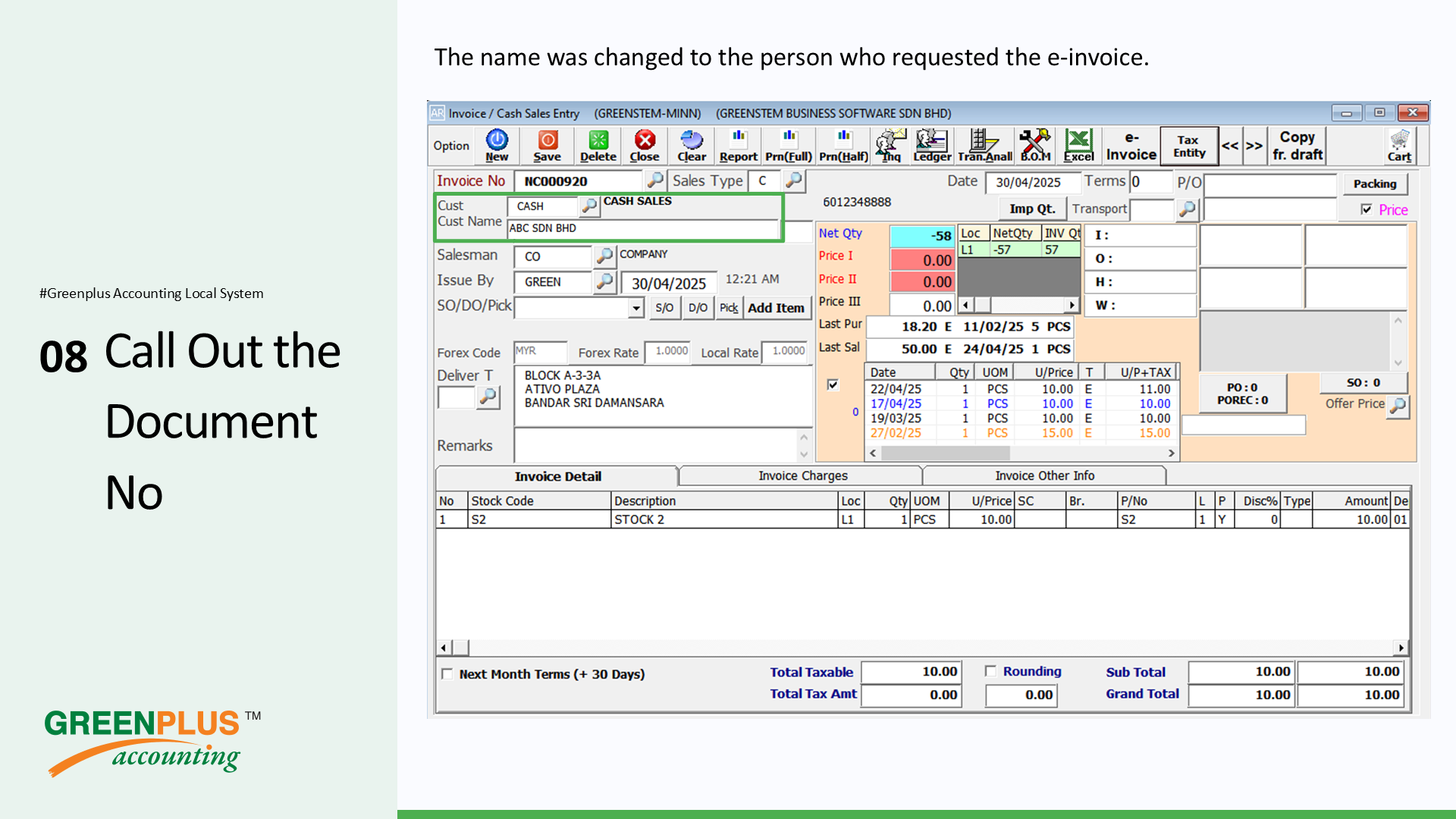
Task: Open the Report toolbar icon
Action: coord(739,146)
